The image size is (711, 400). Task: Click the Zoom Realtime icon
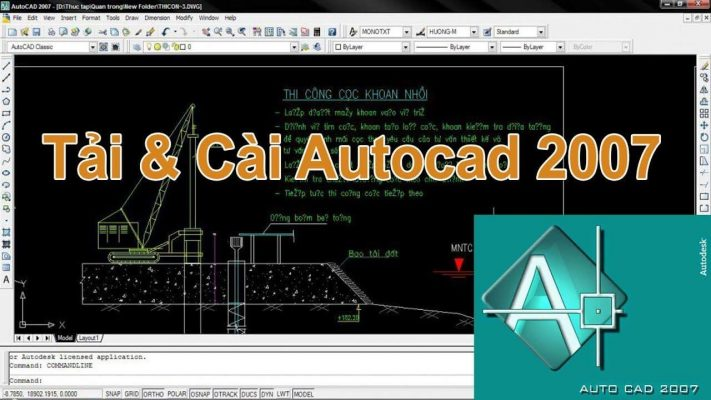click(218, 32)
